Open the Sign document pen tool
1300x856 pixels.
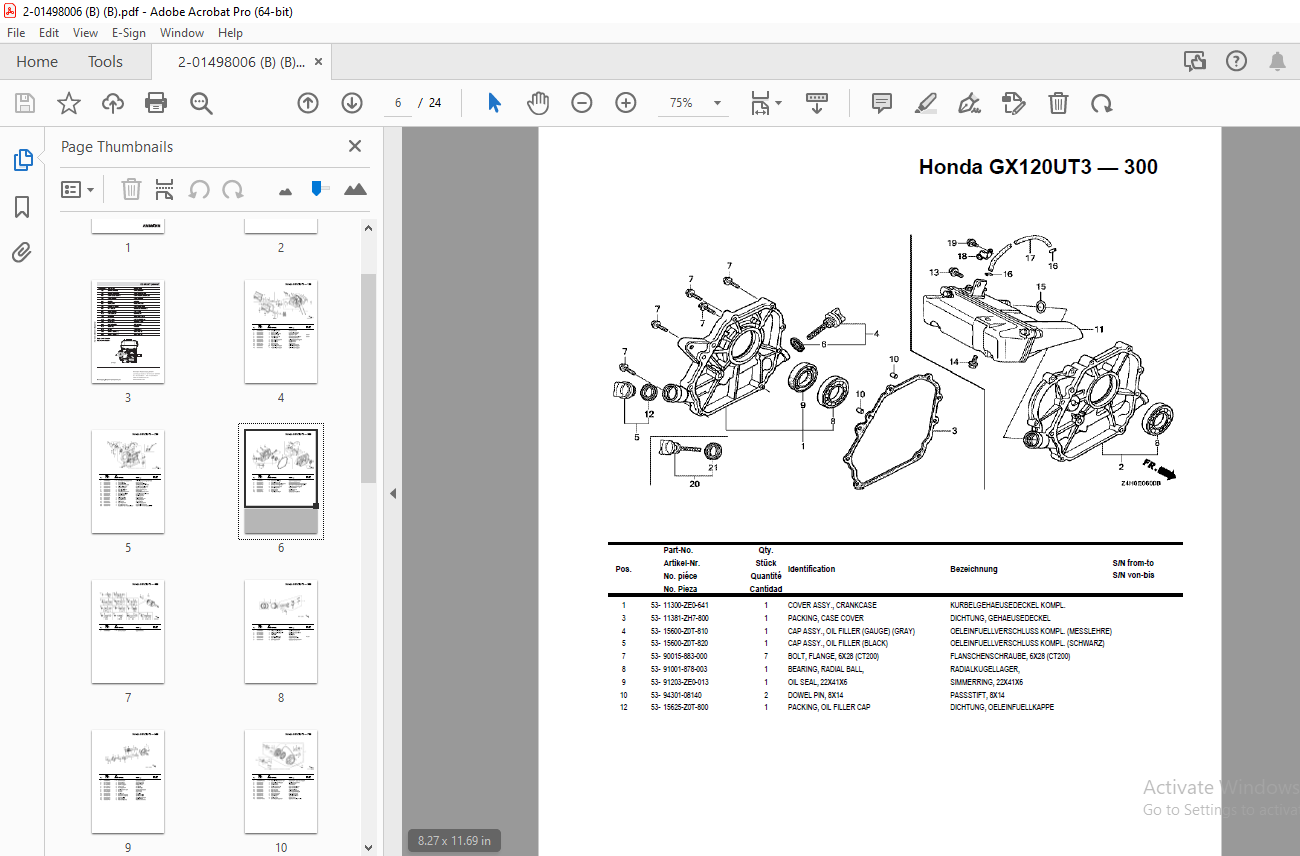coord(969,103)
